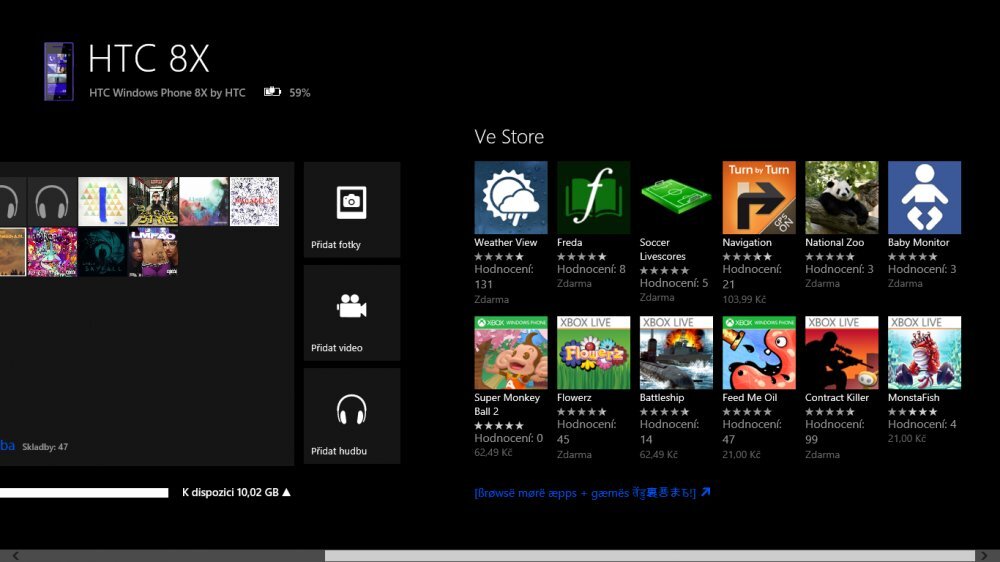The width and height of the screenshot is (1000, 562).
Task: Click the Ve Store heading
Action: (x=509, y=137)
